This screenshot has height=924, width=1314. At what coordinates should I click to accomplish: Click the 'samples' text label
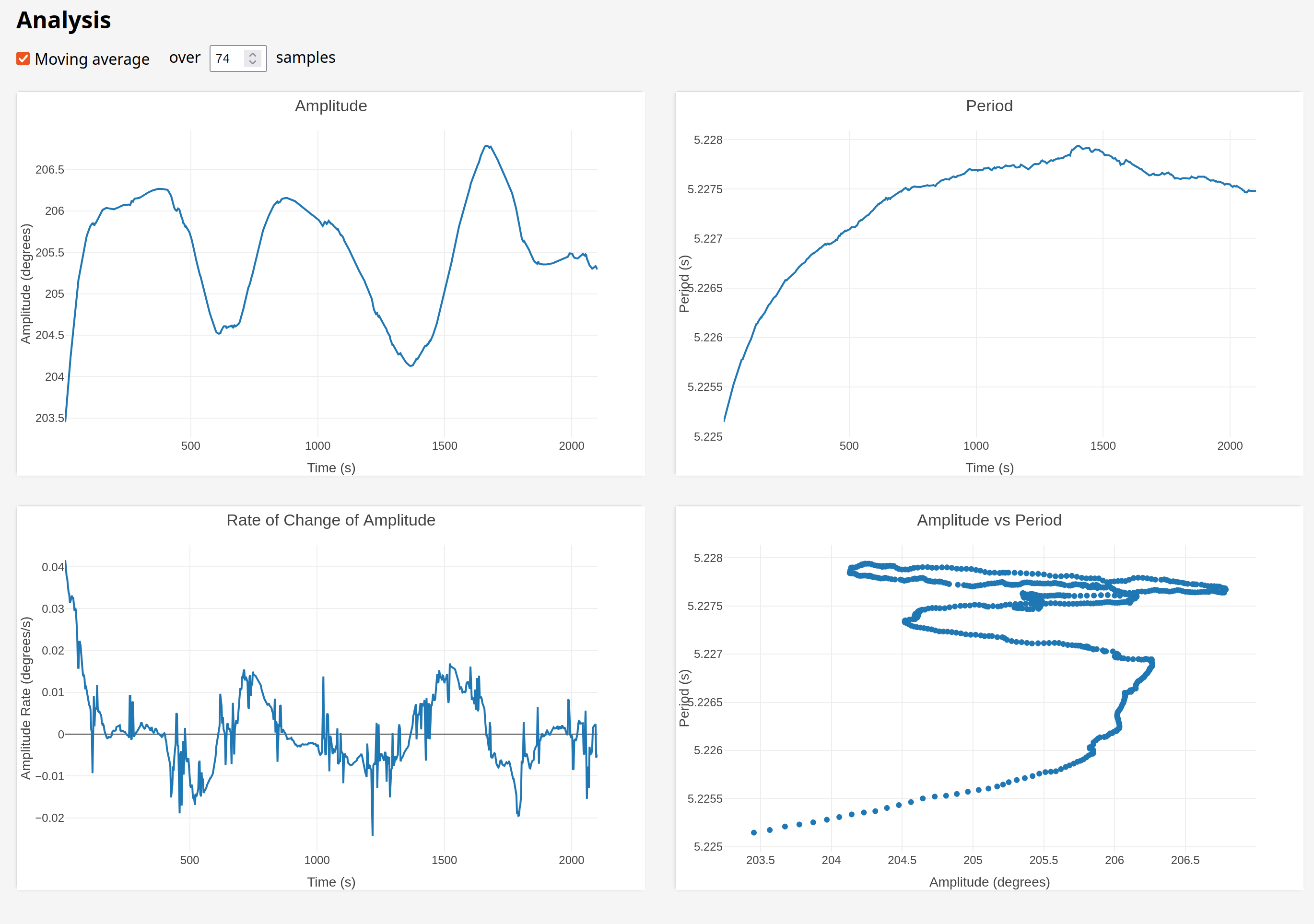tap(305, 58)
